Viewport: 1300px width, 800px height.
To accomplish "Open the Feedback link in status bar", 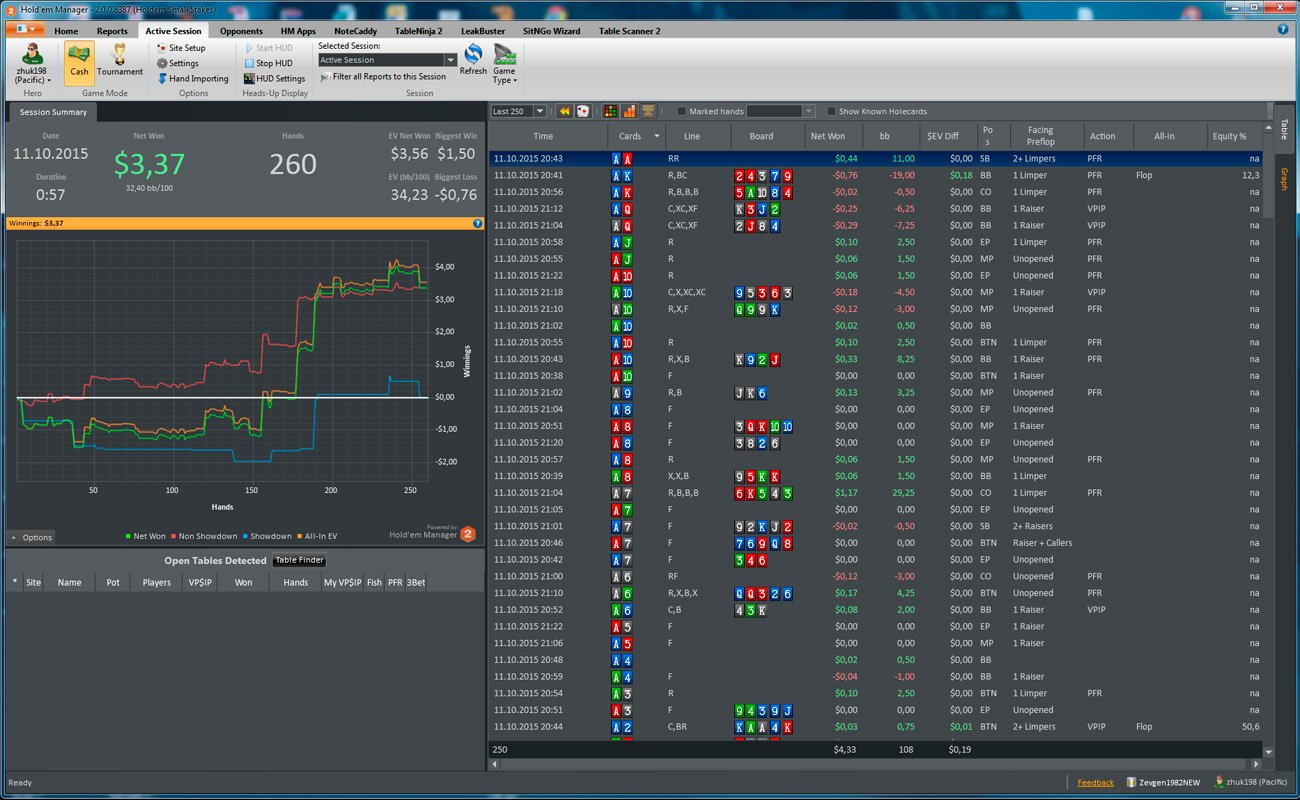I will [1095, 783].
